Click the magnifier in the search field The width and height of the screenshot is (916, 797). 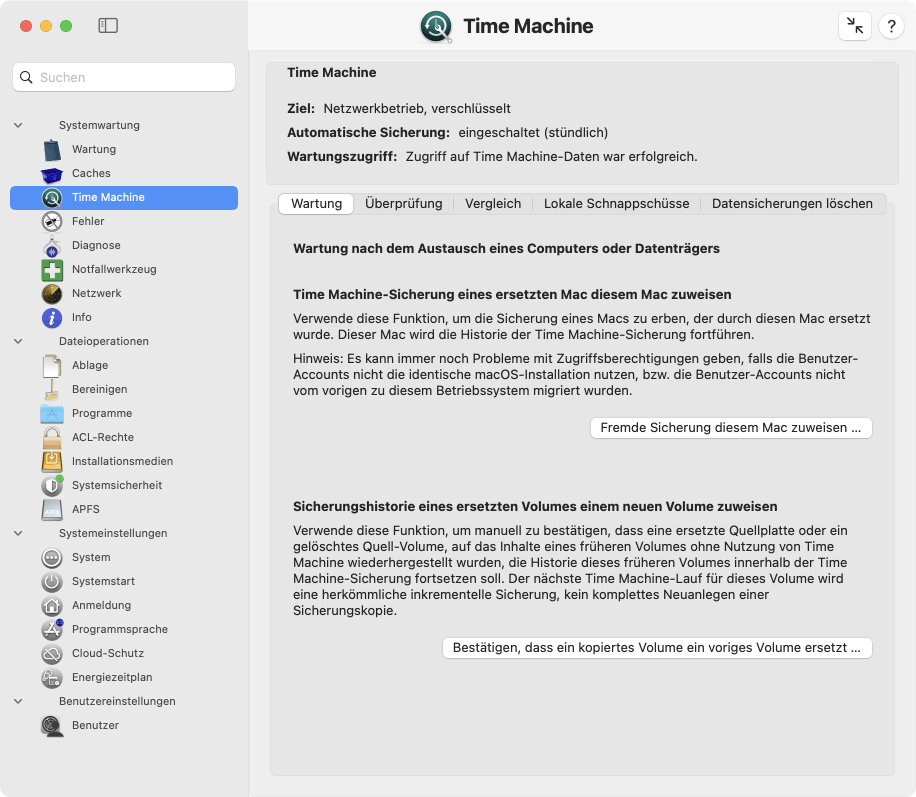[26, 77]
